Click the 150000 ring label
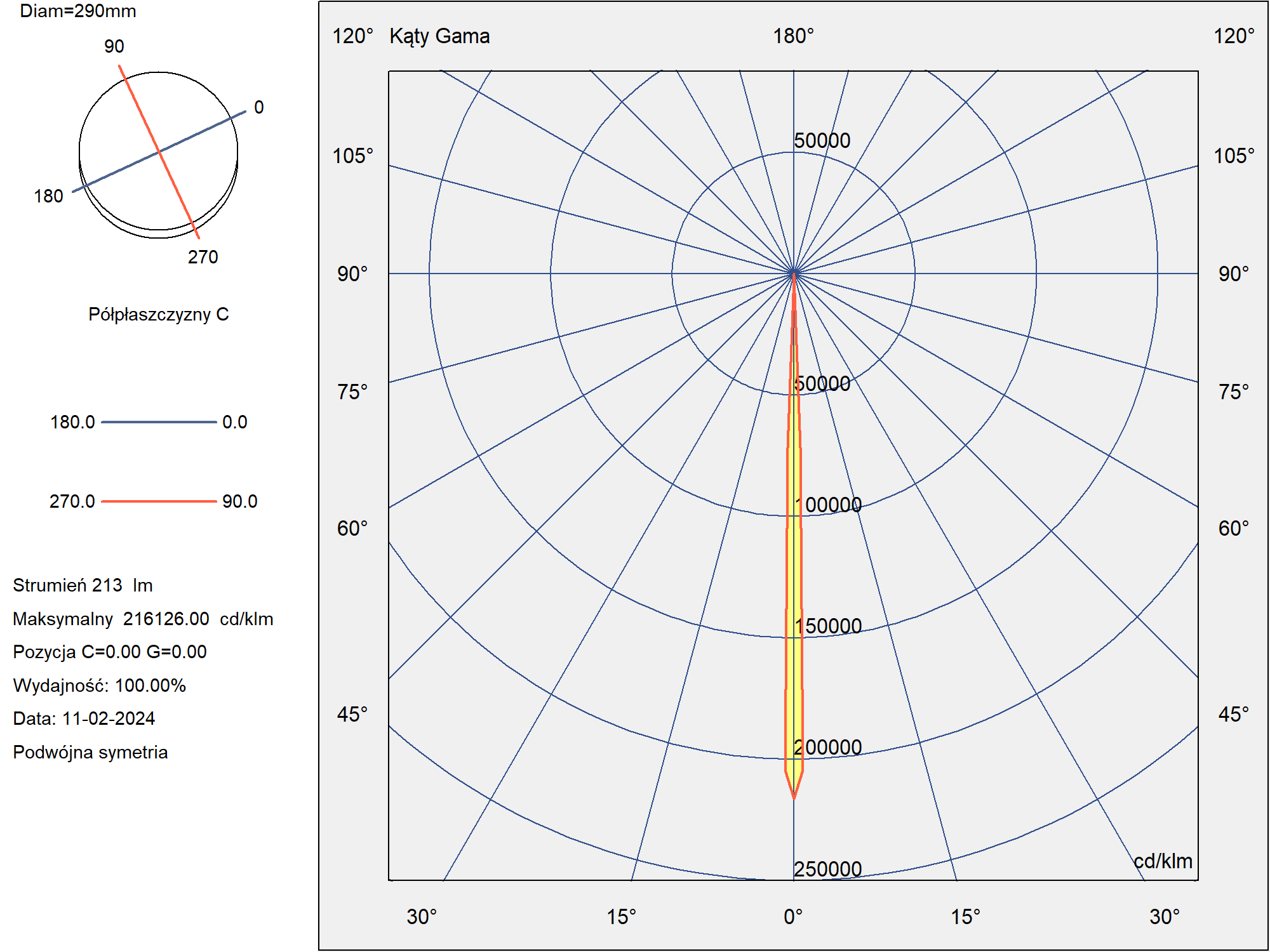This screenshot has width=1270, height=952. click(x=828, y=626)
